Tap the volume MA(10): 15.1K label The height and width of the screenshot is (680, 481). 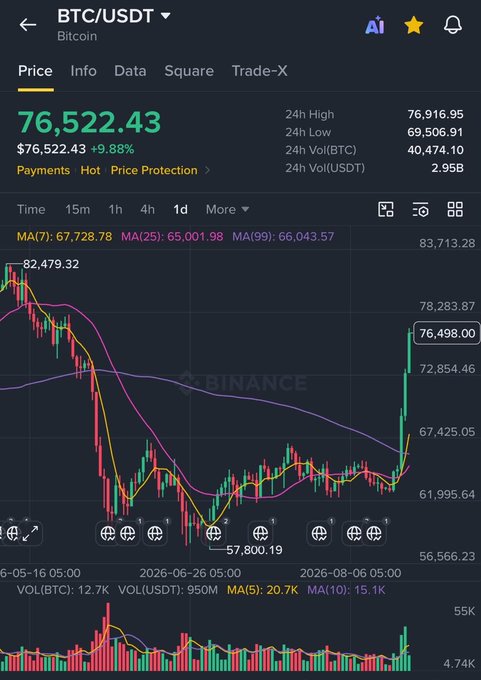coord(346,590)
